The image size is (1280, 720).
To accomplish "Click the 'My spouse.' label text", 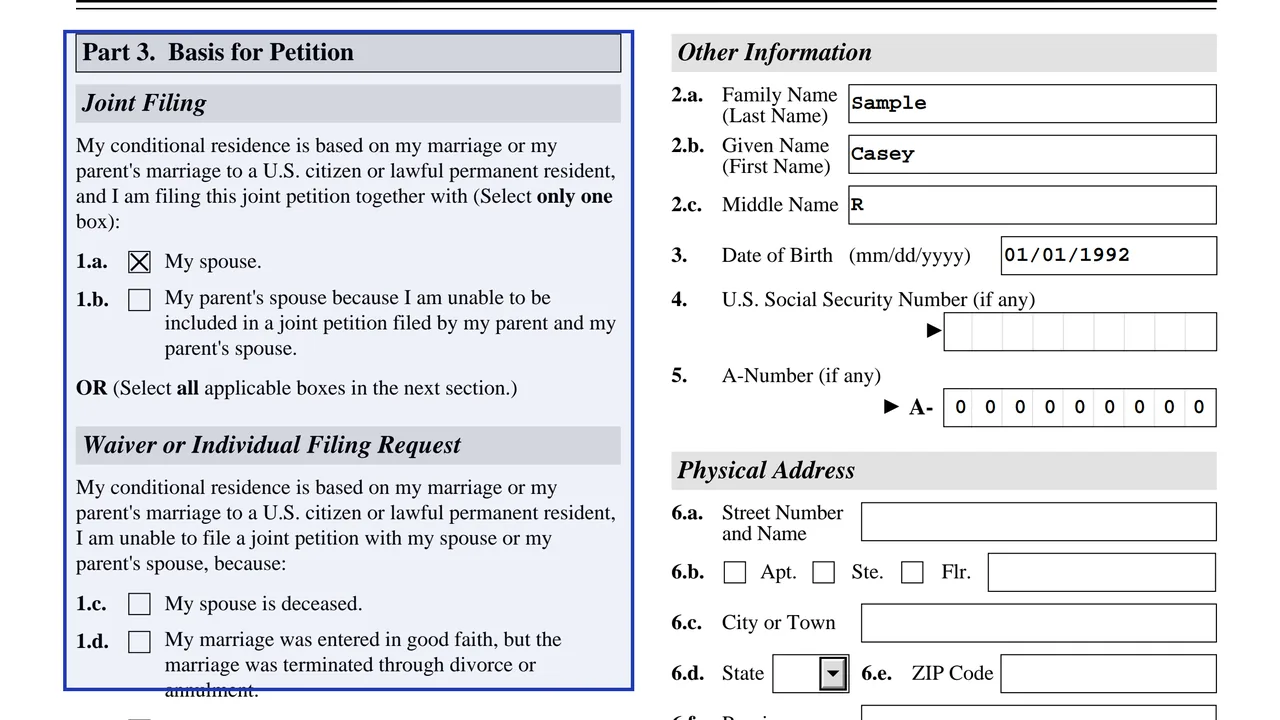I will (213, 262).
